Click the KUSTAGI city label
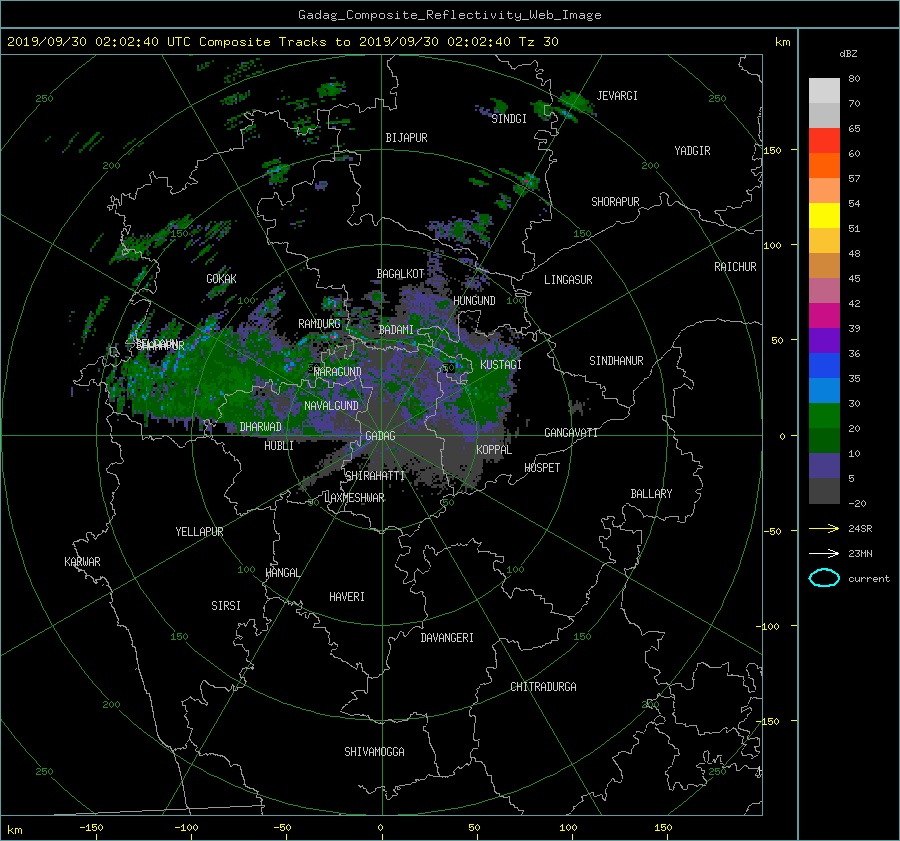This screenshot has height=841, width=900. click(501, 365)
